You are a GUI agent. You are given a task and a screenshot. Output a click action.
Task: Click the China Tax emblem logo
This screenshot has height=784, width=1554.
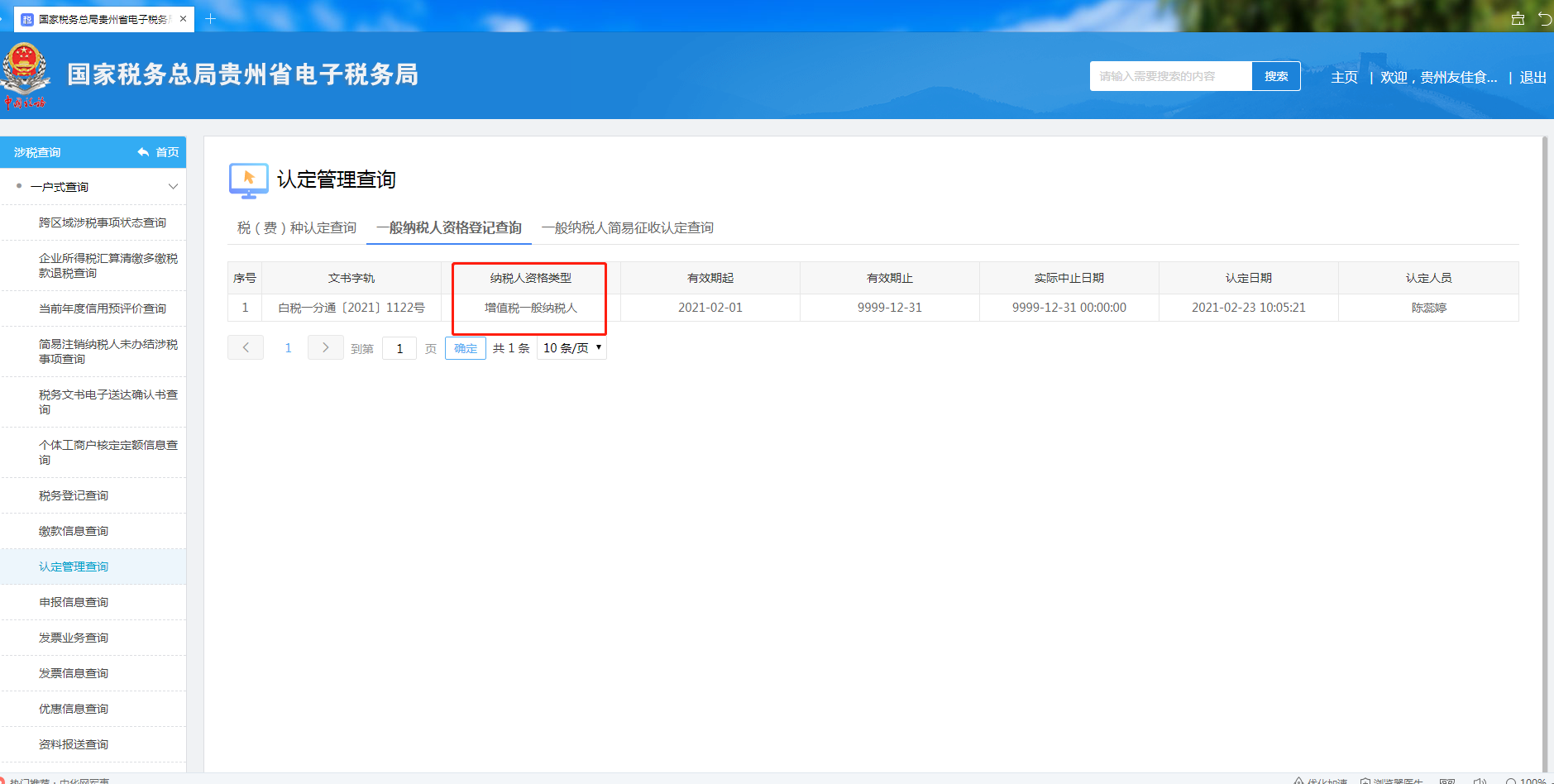pyautogui.click(x=26, y=74)
